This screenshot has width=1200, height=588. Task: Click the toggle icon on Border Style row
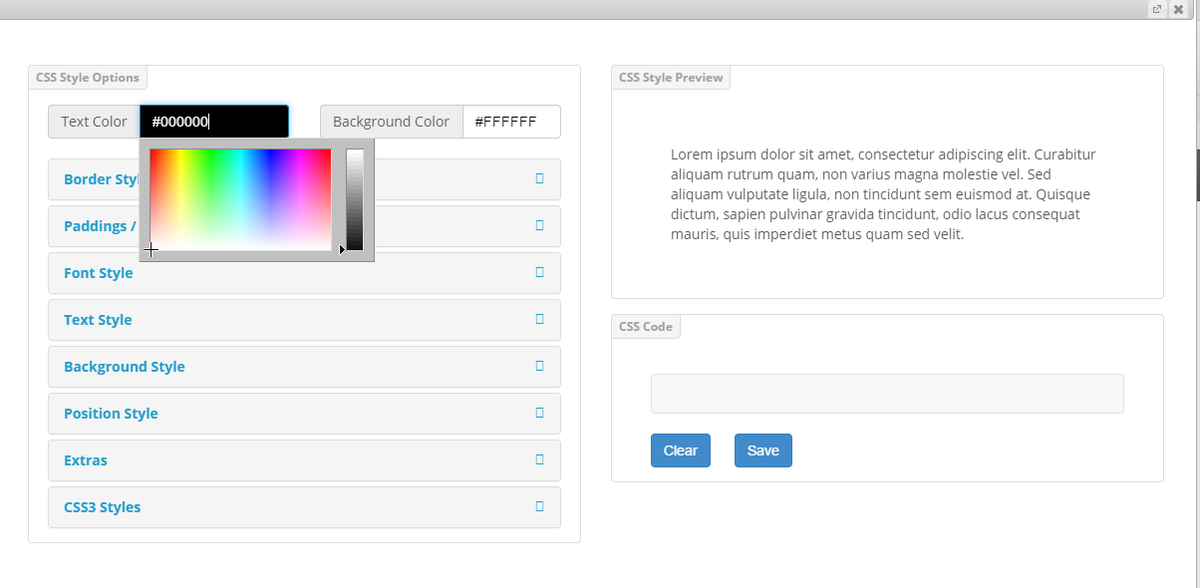540,179
